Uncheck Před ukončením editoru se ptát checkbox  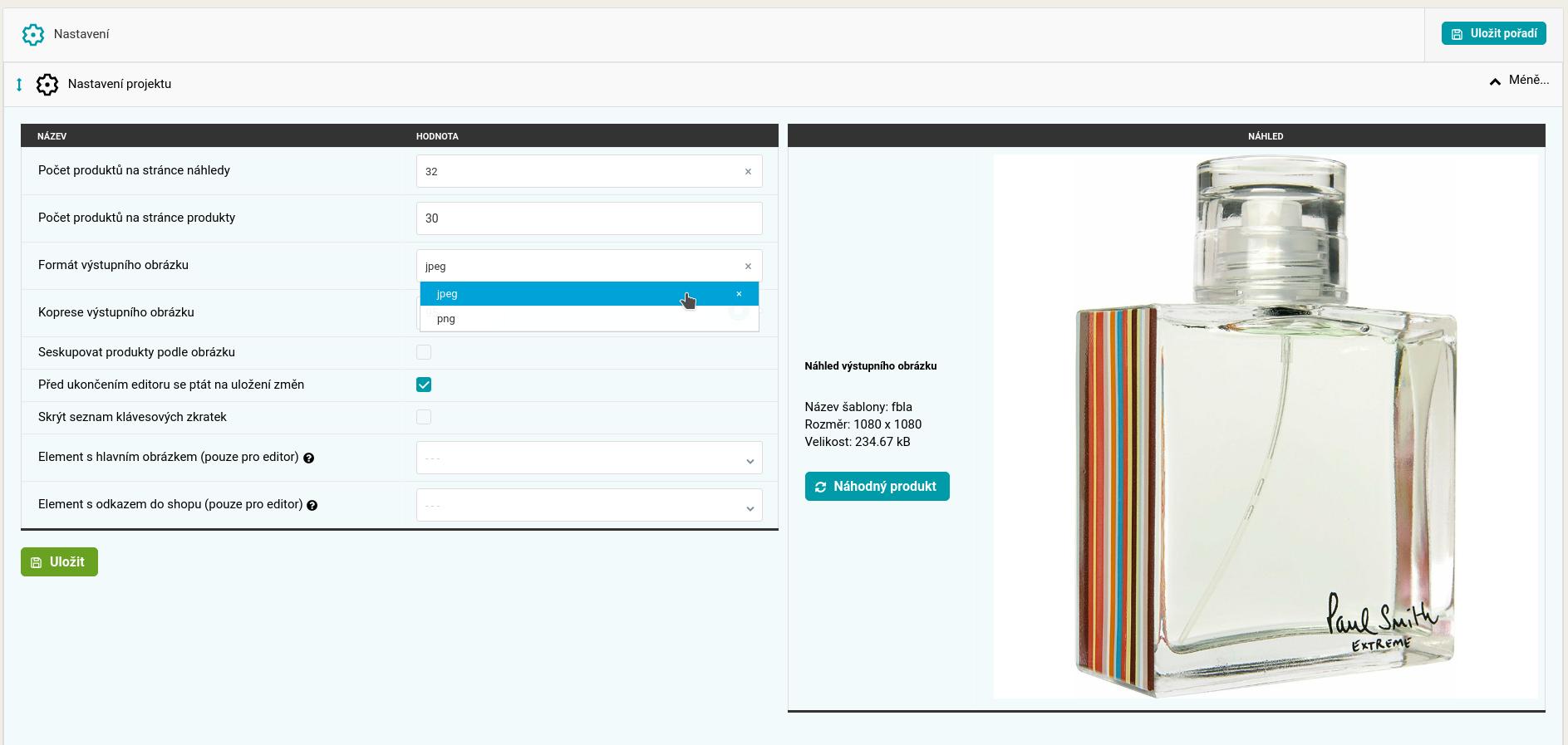click(x=424, y=385)
